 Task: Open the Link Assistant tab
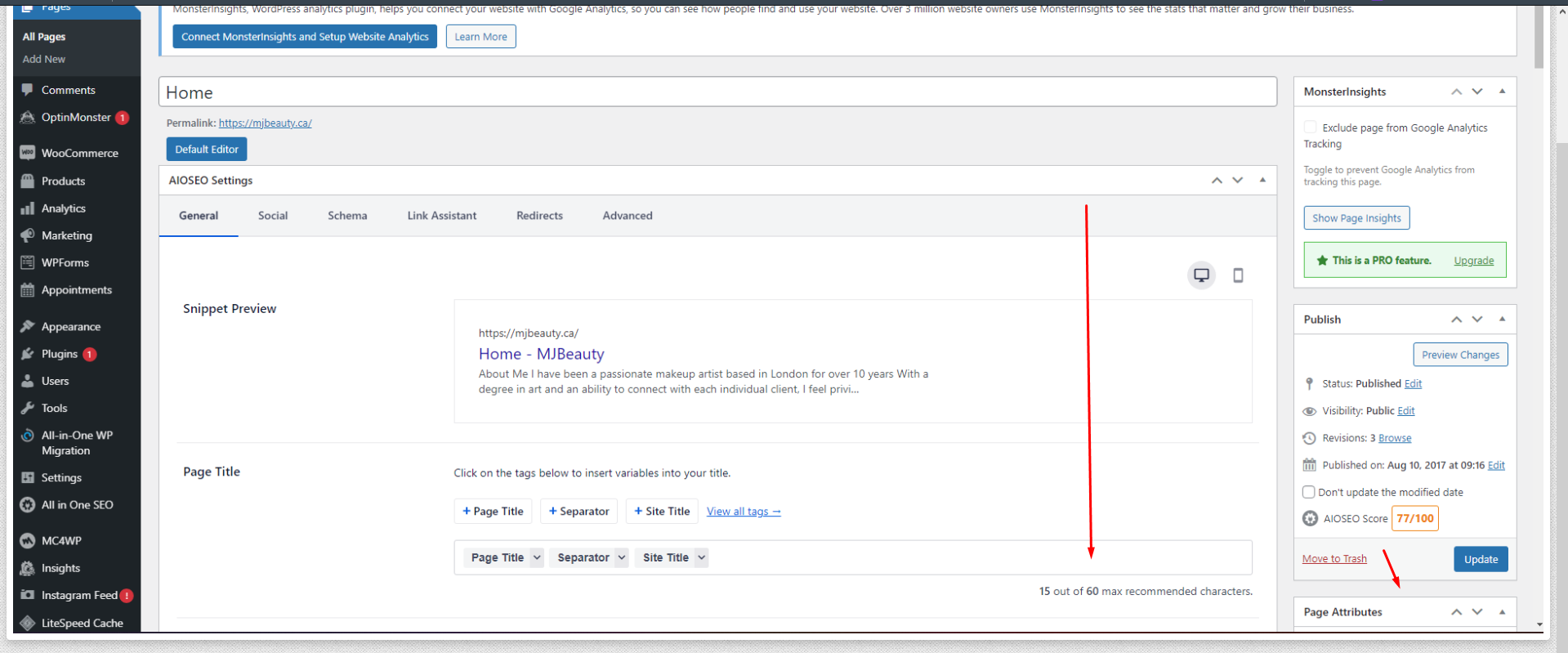click(x=442, y=216)
